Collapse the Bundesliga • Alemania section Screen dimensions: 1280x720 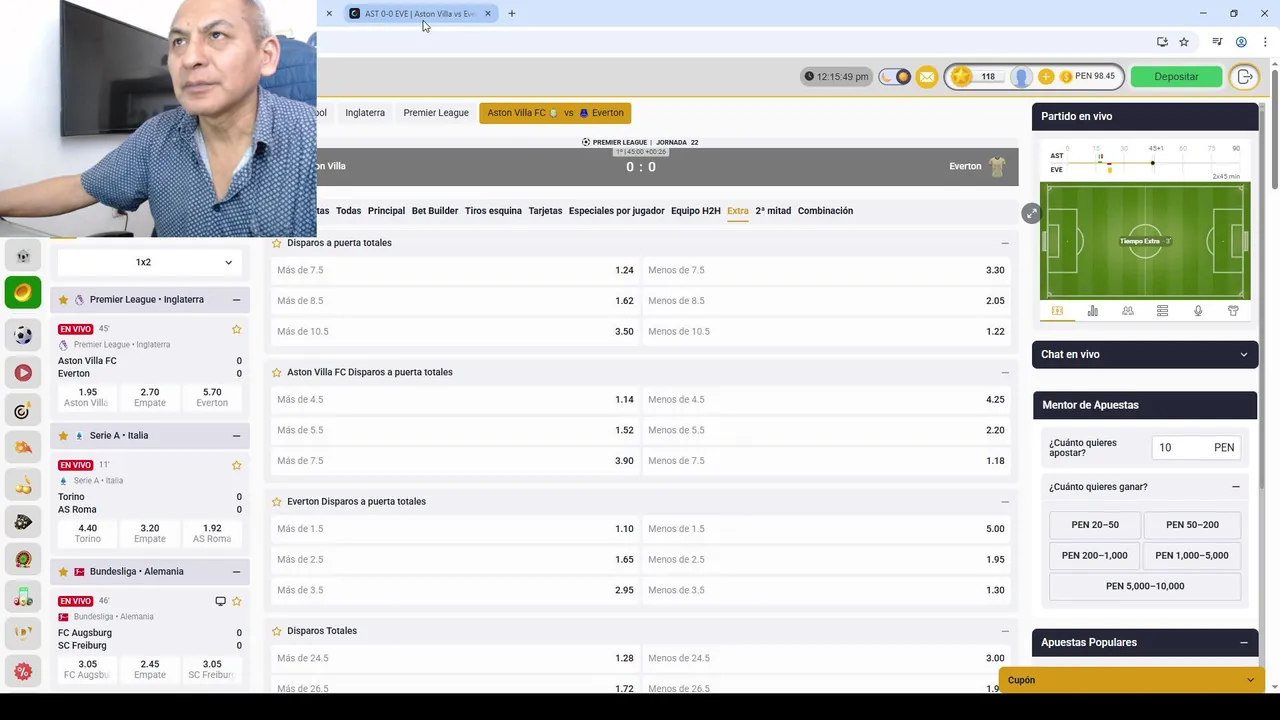pyautogui.click(x=236, y=572)
